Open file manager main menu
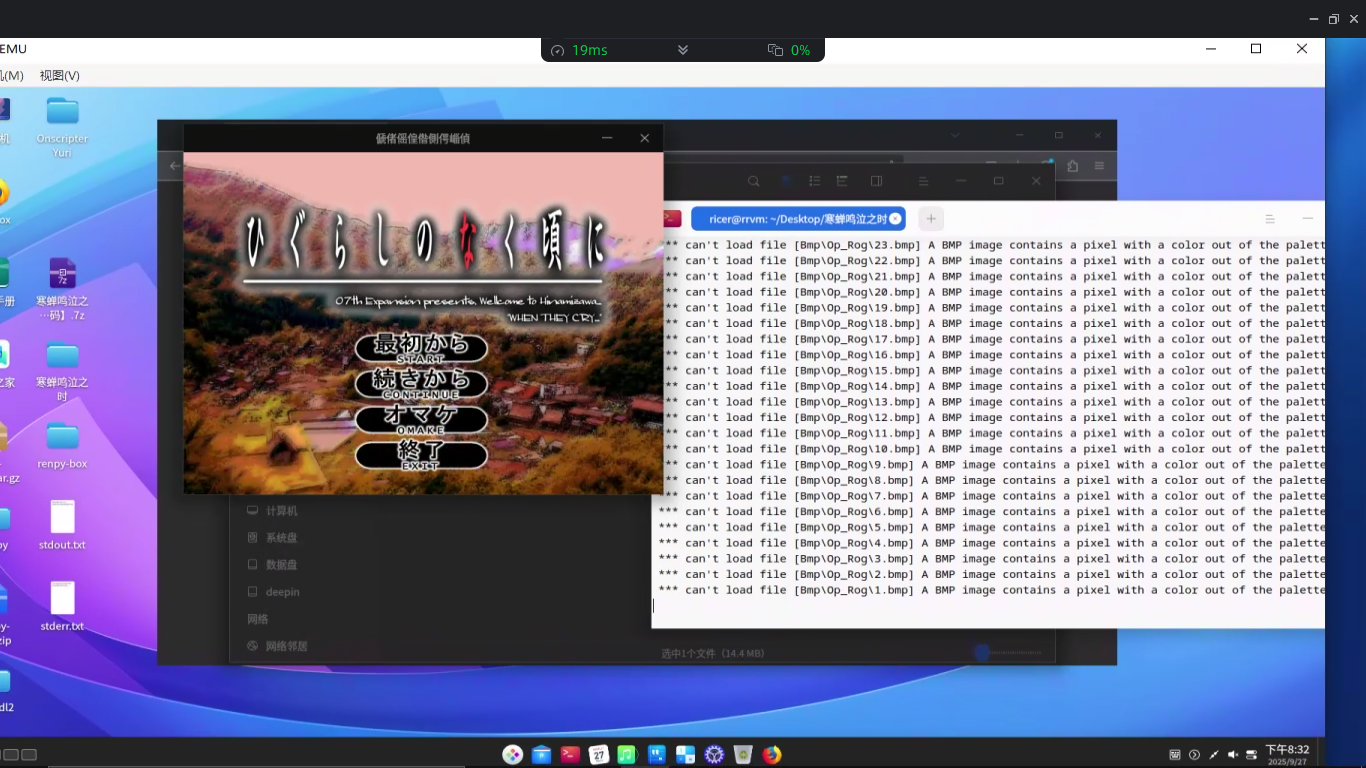 (924, 181)
